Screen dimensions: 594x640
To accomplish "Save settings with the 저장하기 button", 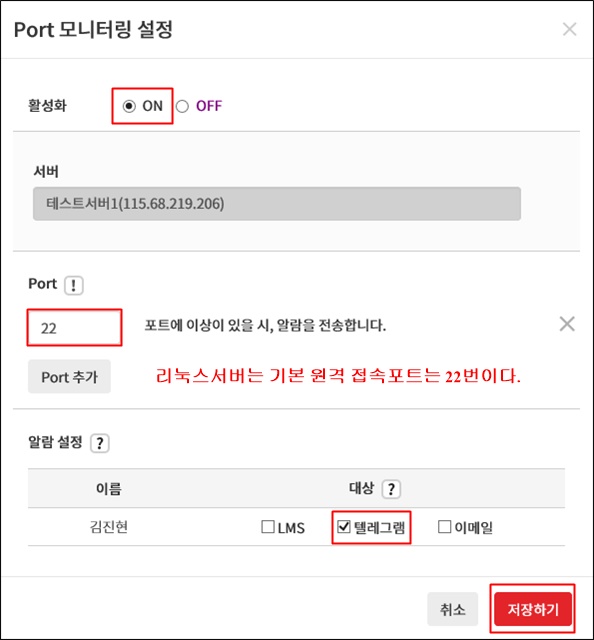I will click(x=533, y=609).
